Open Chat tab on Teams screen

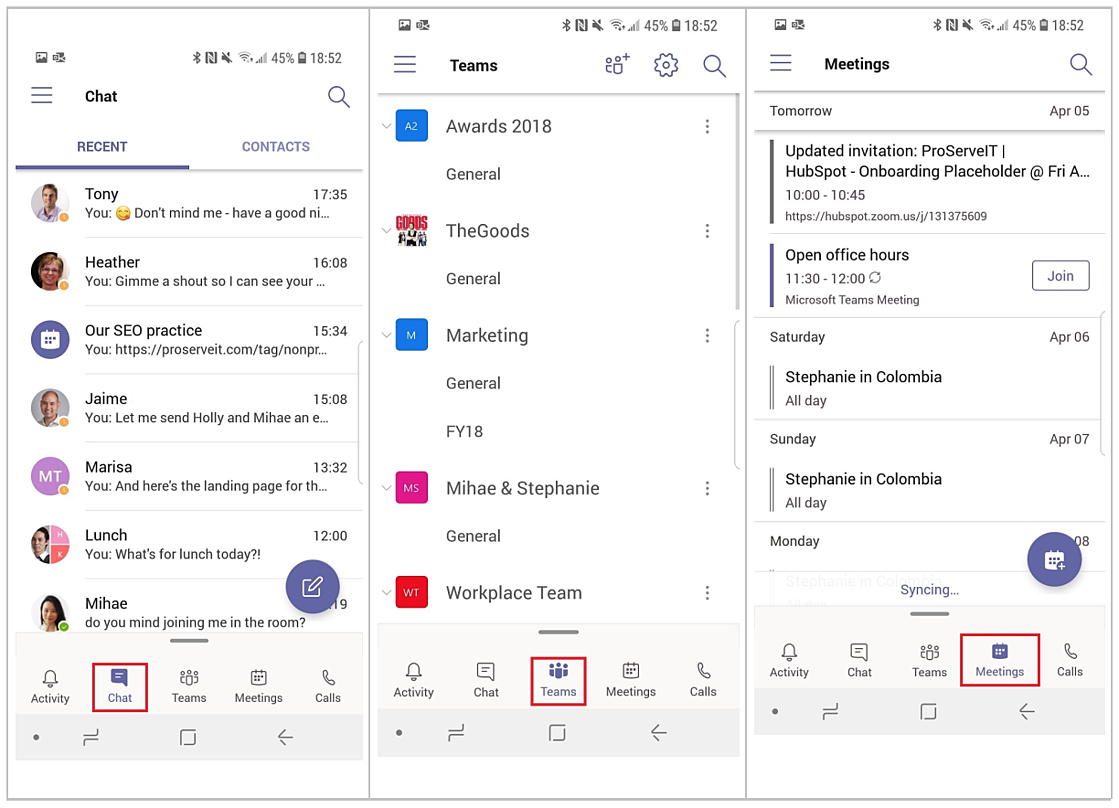click(x=486, y=680)
